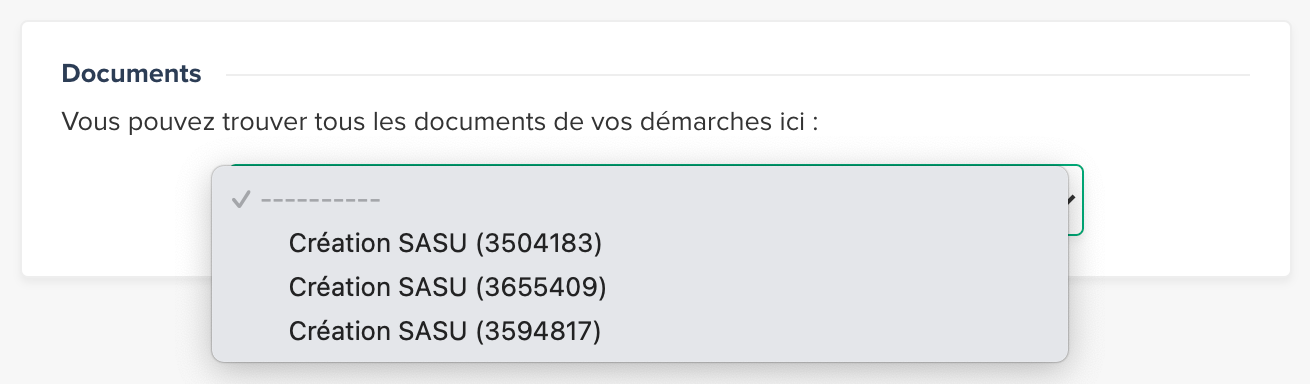This screenshot has height=384, width=1310.
Task: Click the checkmark beside dashed placeholder
Action: (240, 199)
